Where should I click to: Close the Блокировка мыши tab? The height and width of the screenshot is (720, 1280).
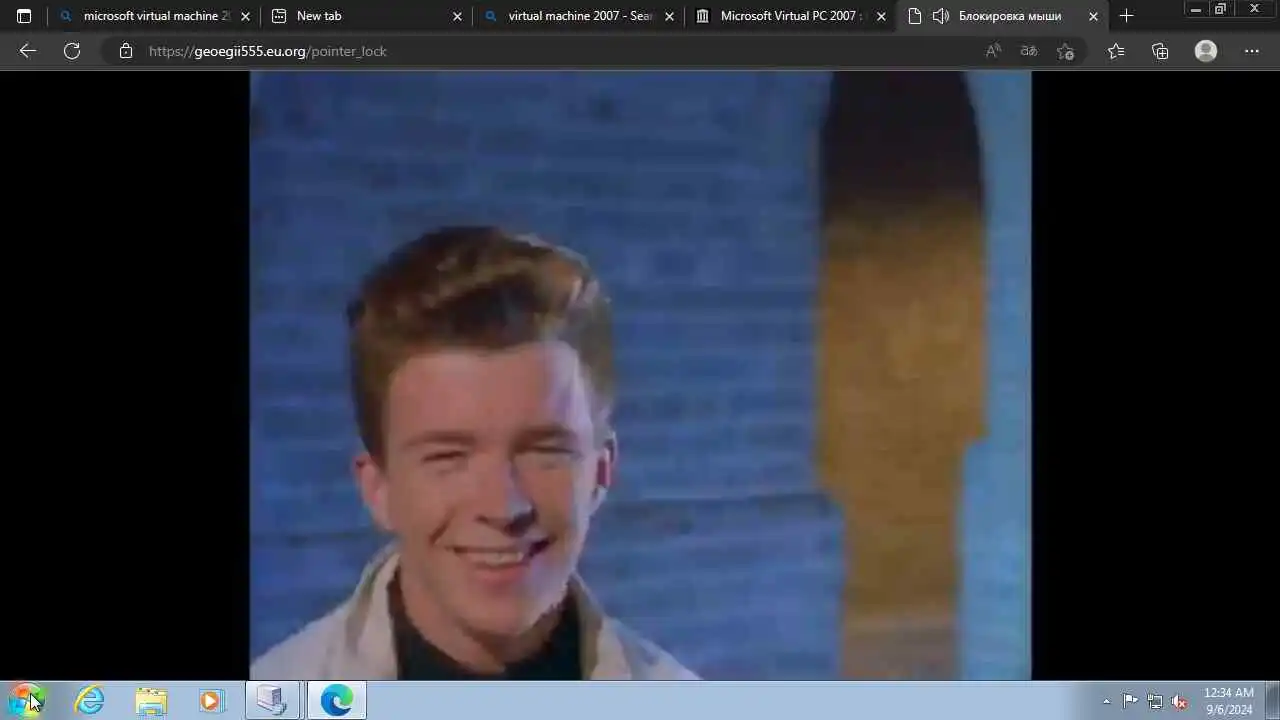(x=1093, y=16)
